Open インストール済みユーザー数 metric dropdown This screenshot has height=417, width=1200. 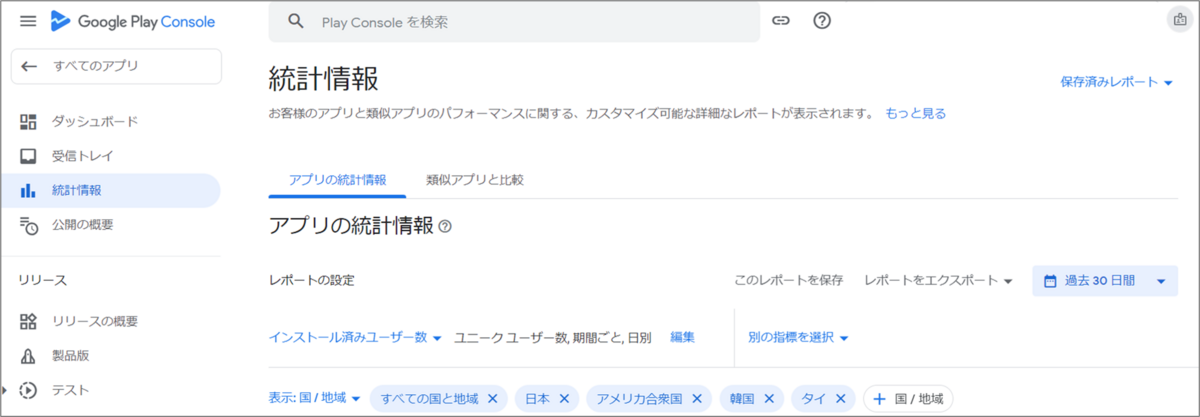pos(355,338)
